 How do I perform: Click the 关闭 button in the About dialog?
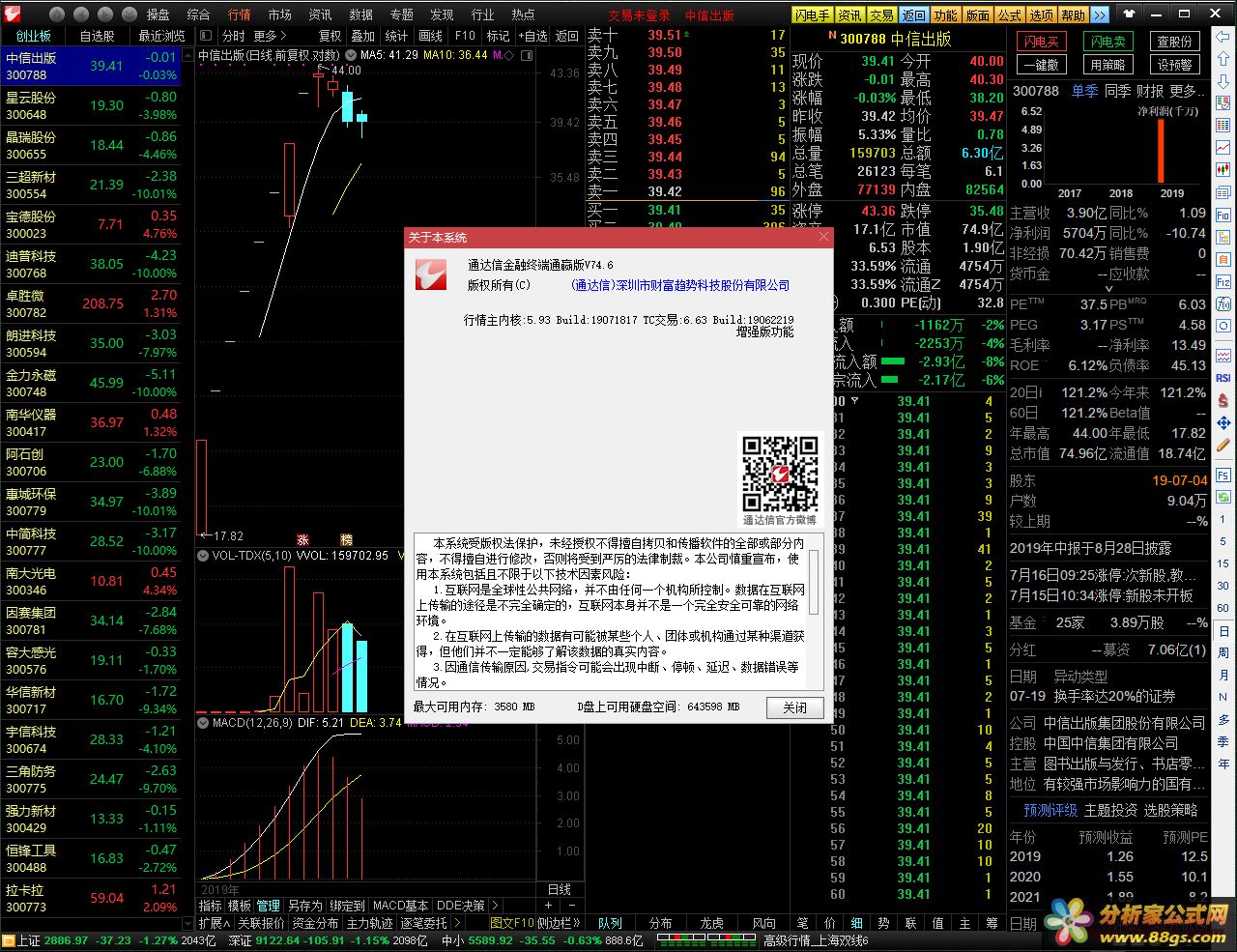[794, 707]
